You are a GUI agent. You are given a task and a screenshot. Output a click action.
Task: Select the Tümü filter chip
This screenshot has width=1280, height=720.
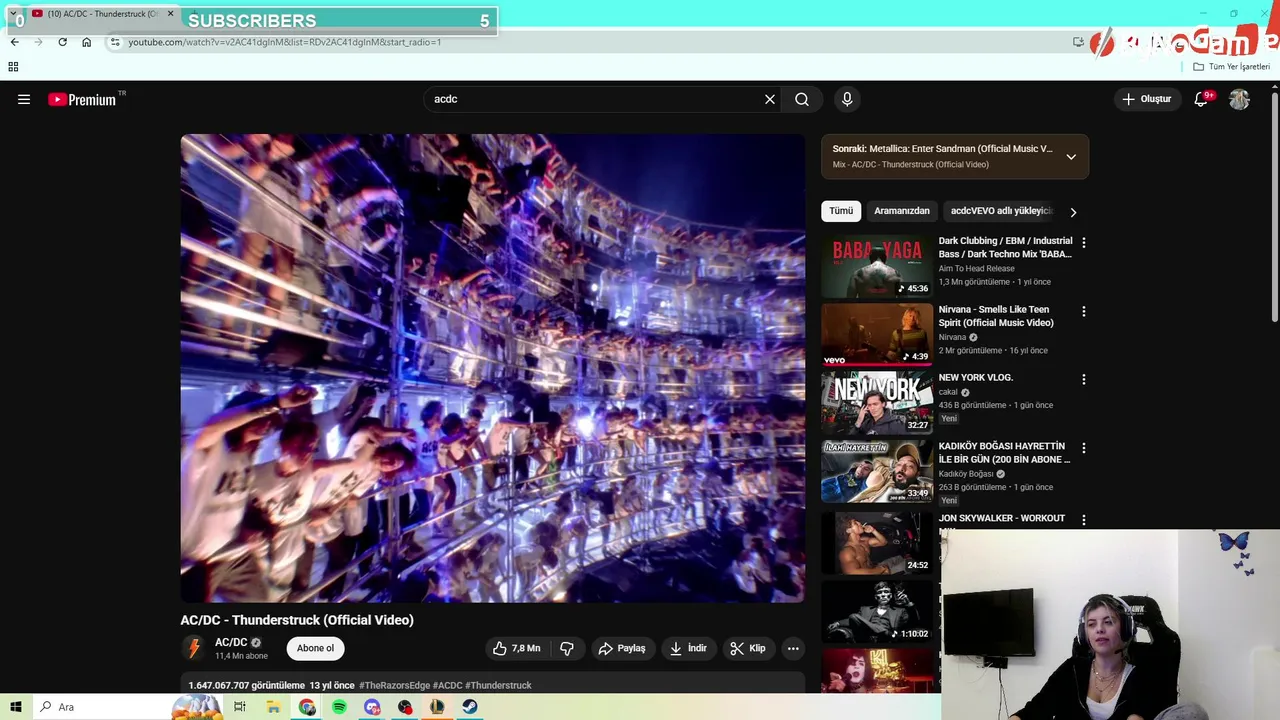pos(841,211)
